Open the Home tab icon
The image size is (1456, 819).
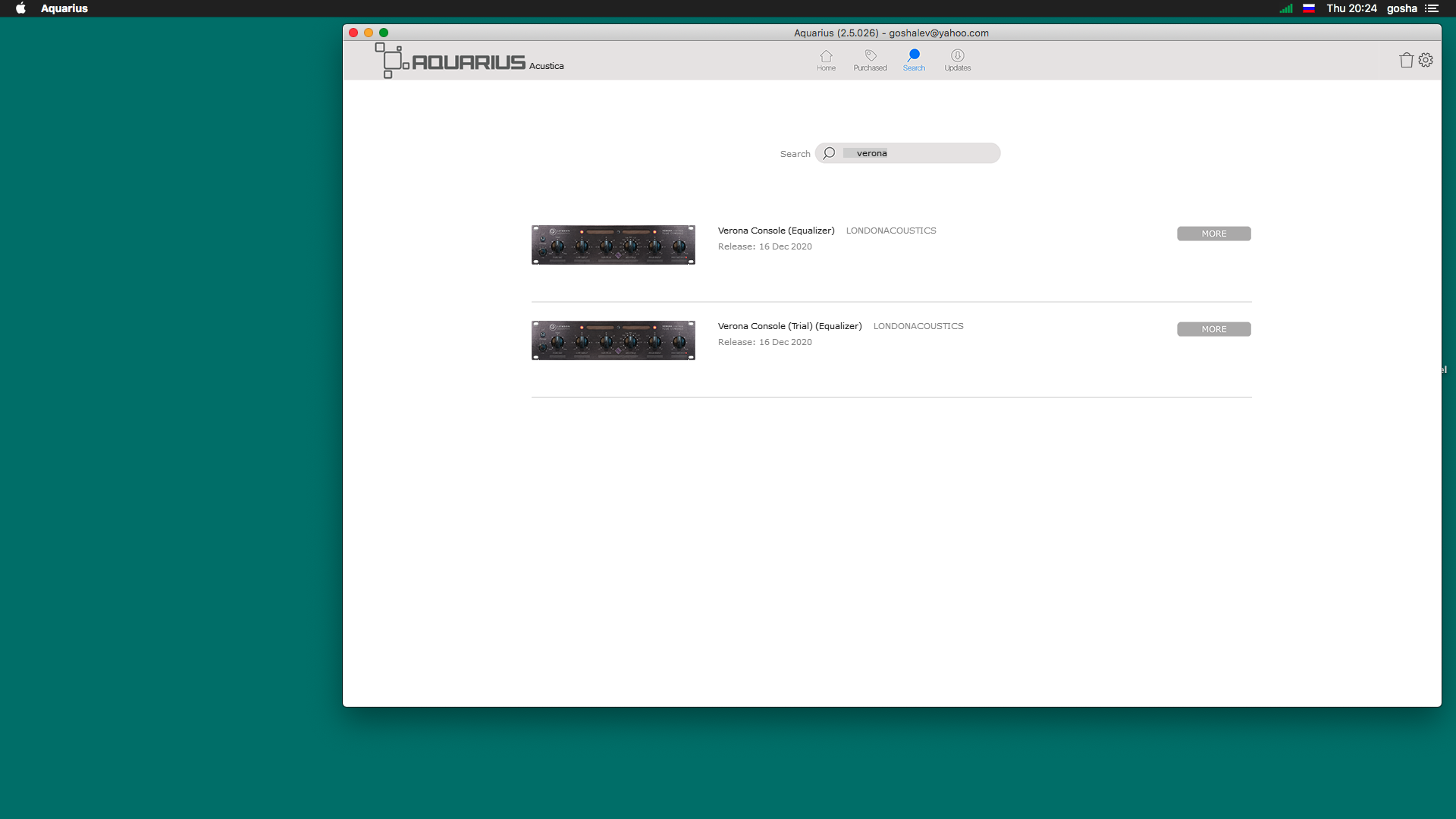tap(826, 56)
